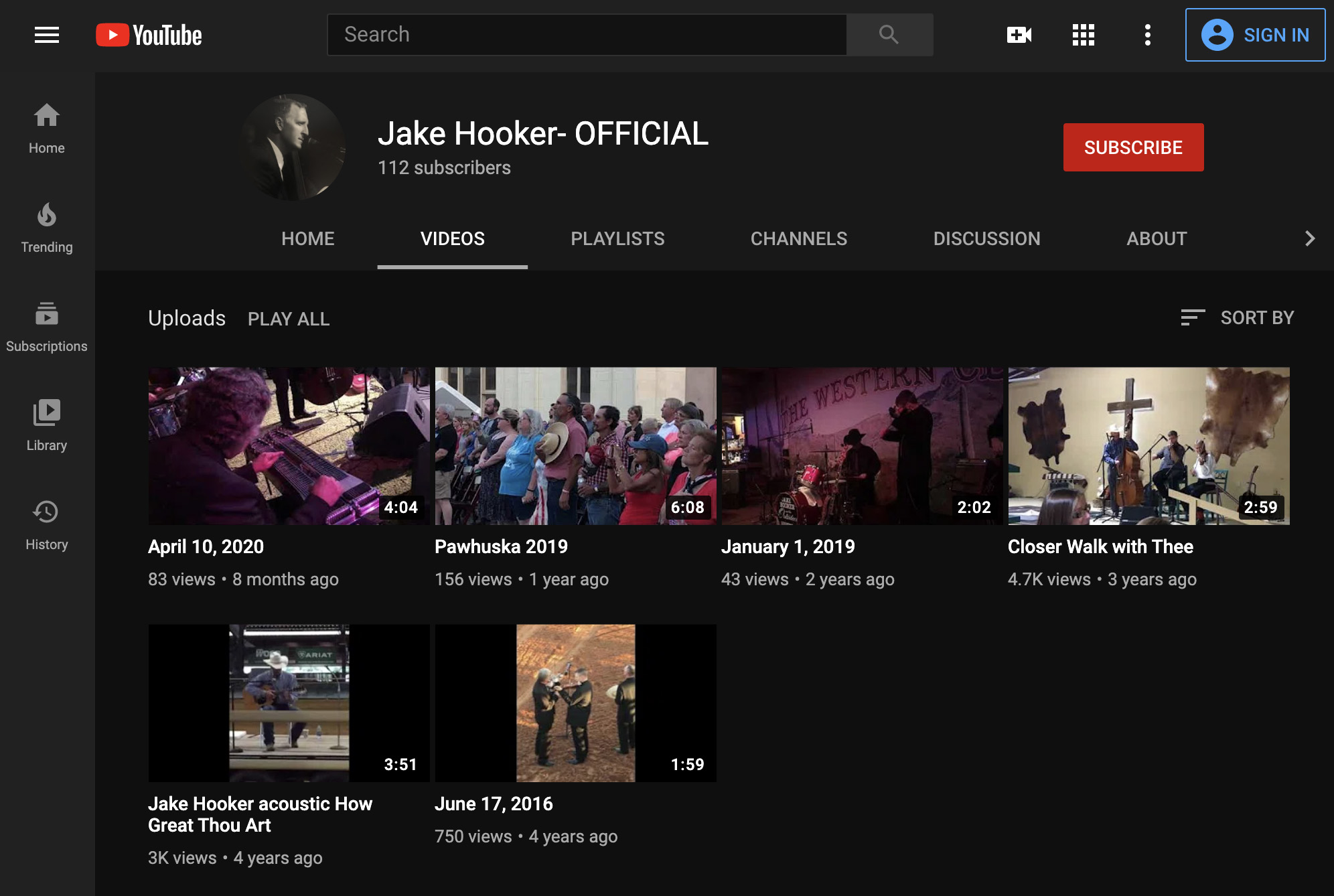Play all uploads
Viewport: 1334px width, 896px height.
[289, 319]
